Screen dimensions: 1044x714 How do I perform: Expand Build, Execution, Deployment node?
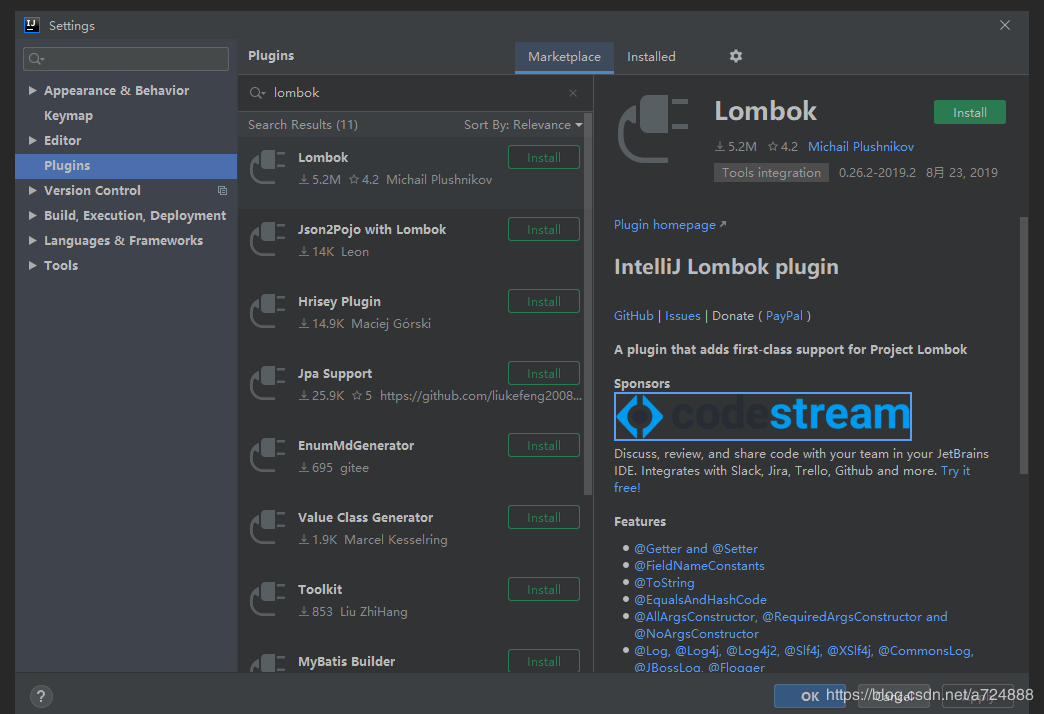[x=32, y=215]
